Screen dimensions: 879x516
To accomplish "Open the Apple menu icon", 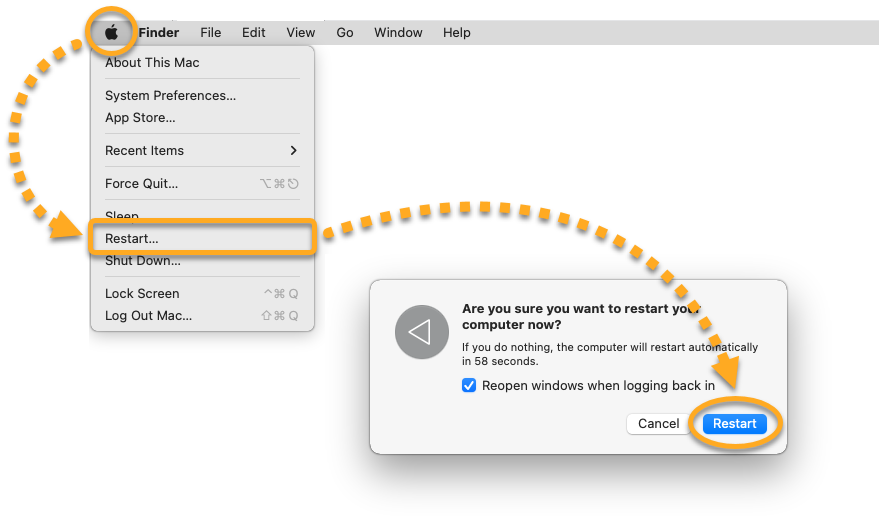I will tap(111, 32).
